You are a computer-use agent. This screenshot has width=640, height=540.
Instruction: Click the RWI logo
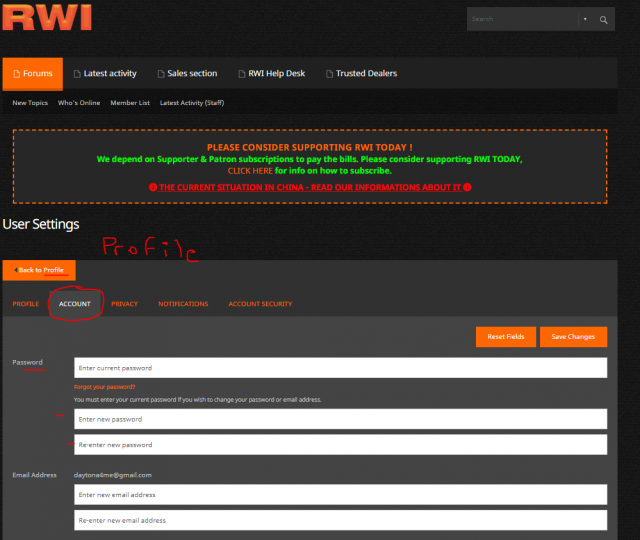click(47, 17)
